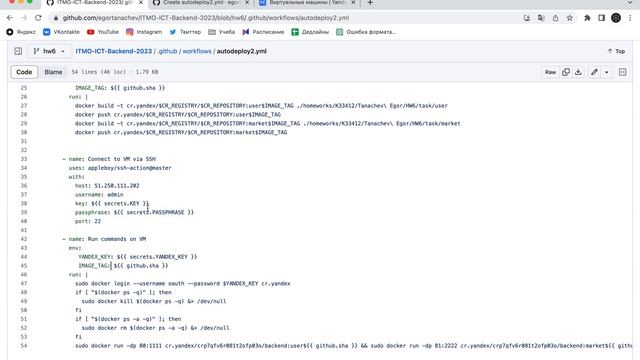Click the 'passphrase: ${{ secrets.PASSPHRASE }}' line
640x360 pixels.
pos(134,212)
